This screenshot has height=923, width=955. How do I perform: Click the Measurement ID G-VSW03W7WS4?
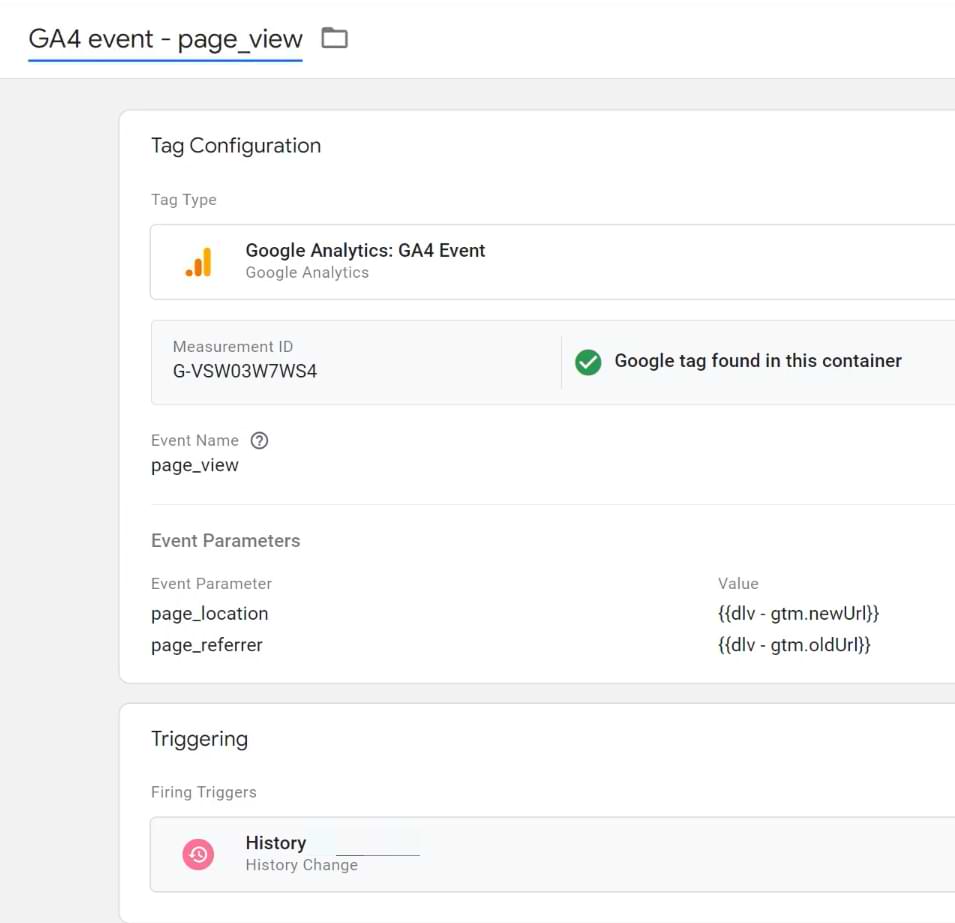click(245, 371)
